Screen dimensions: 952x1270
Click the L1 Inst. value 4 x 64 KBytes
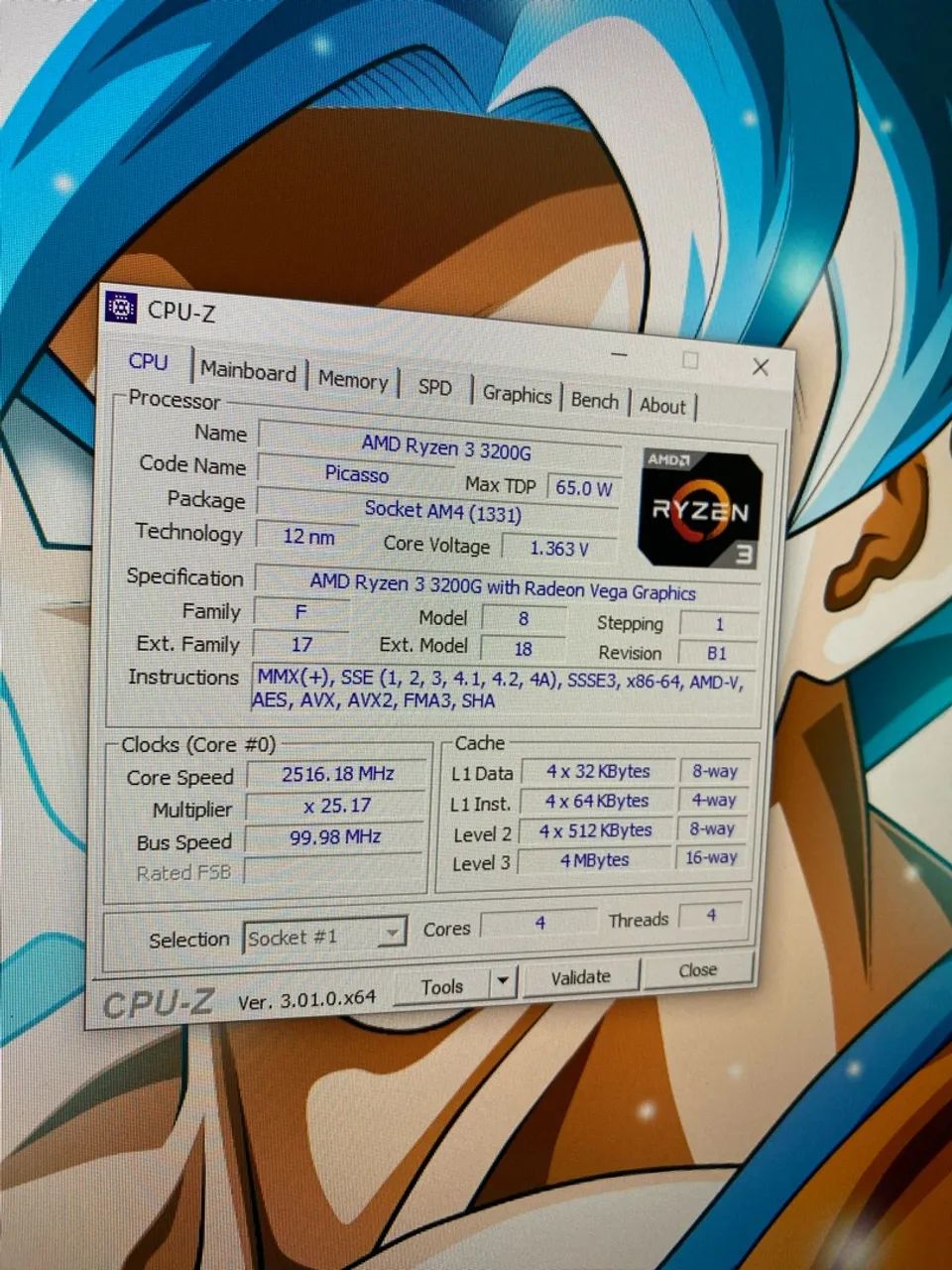(x=597, y=801)
